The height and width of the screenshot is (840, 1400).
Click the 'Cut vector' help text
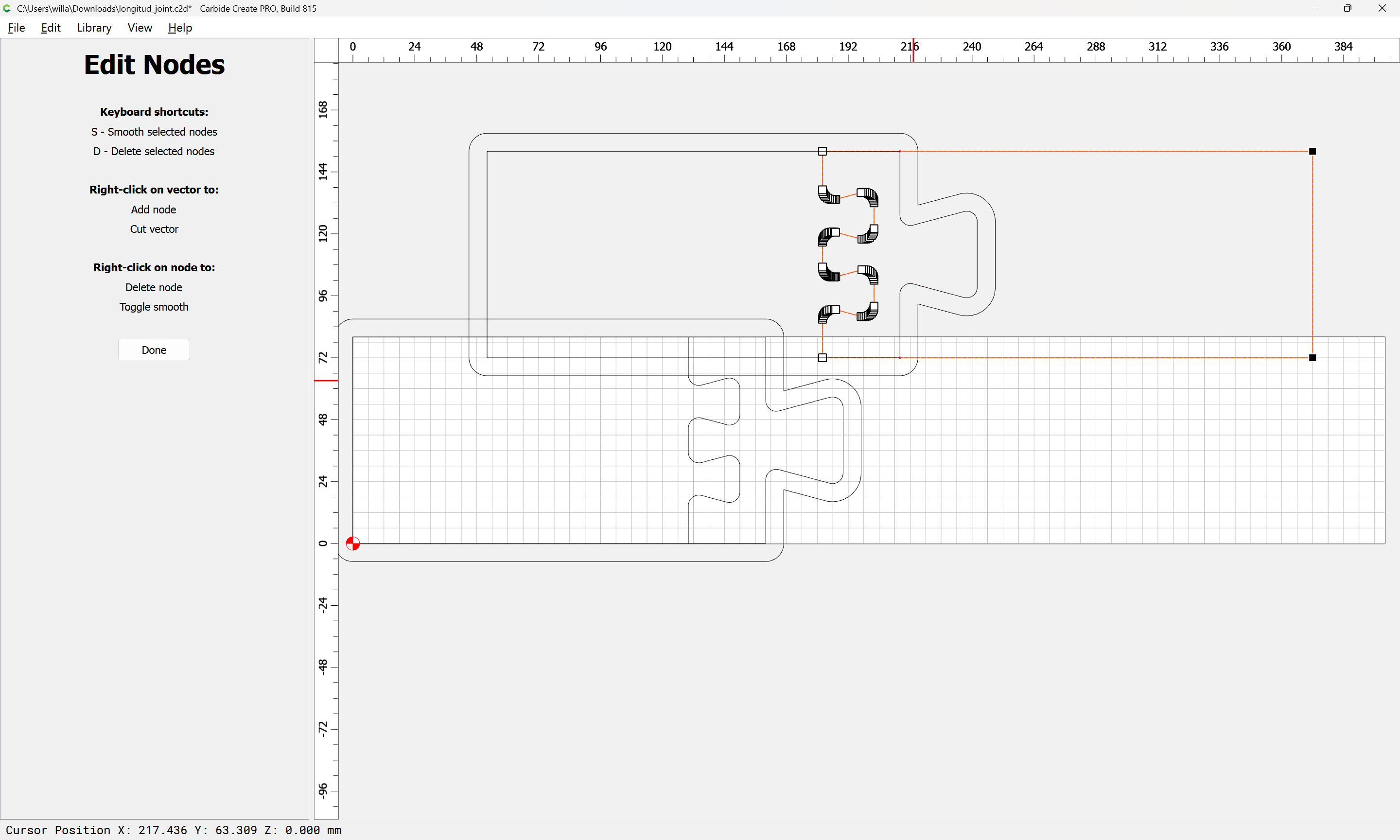tap(154, 229)
